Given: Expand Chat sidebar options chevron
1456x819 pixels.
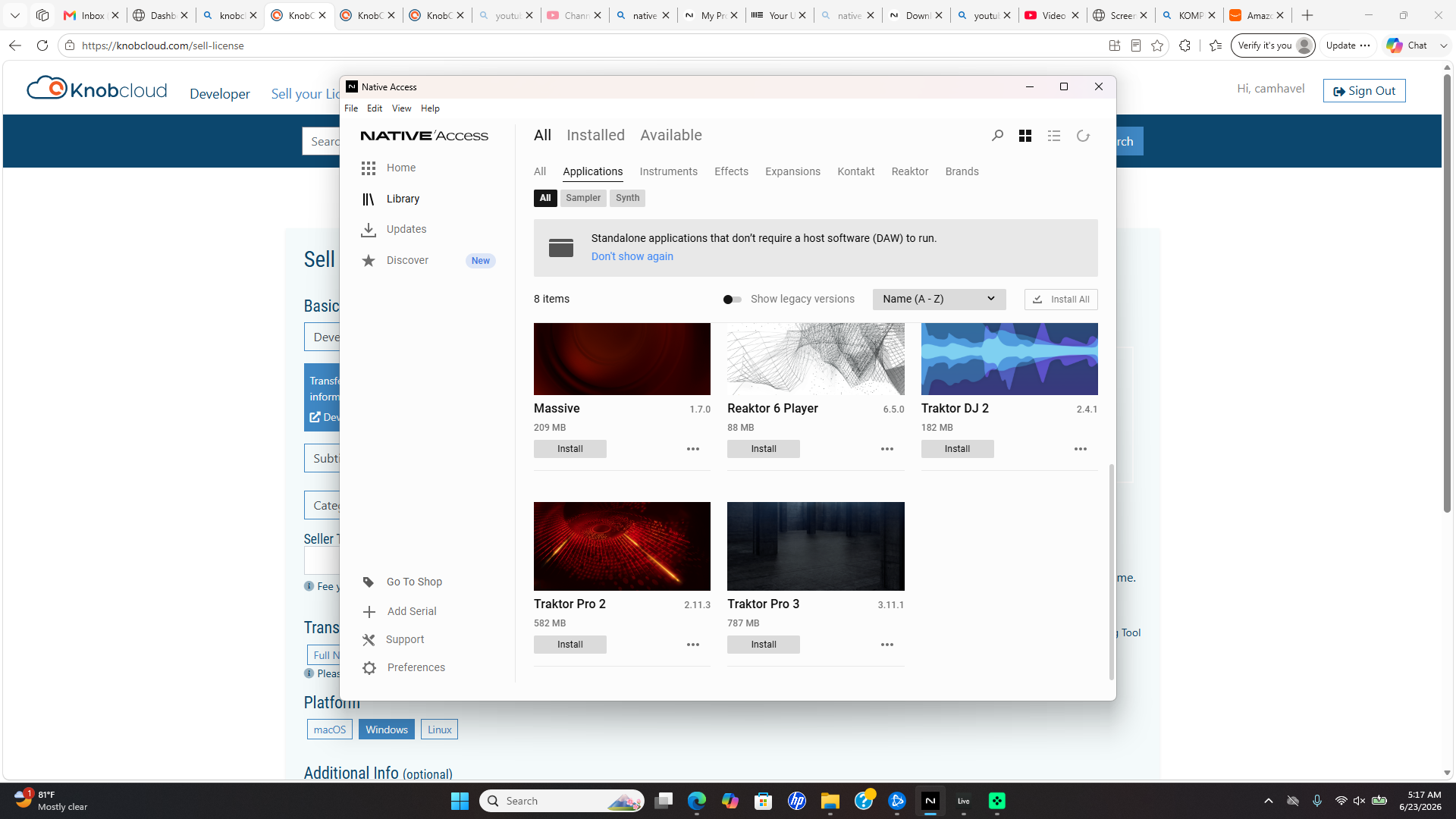Looking at the screenshot, I should click(x=1444, y=45).
